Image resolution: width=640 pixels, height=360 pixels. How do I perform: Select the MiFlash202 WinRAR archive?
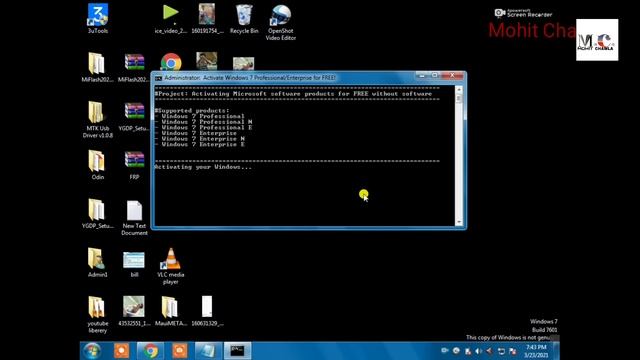(134, 67)
